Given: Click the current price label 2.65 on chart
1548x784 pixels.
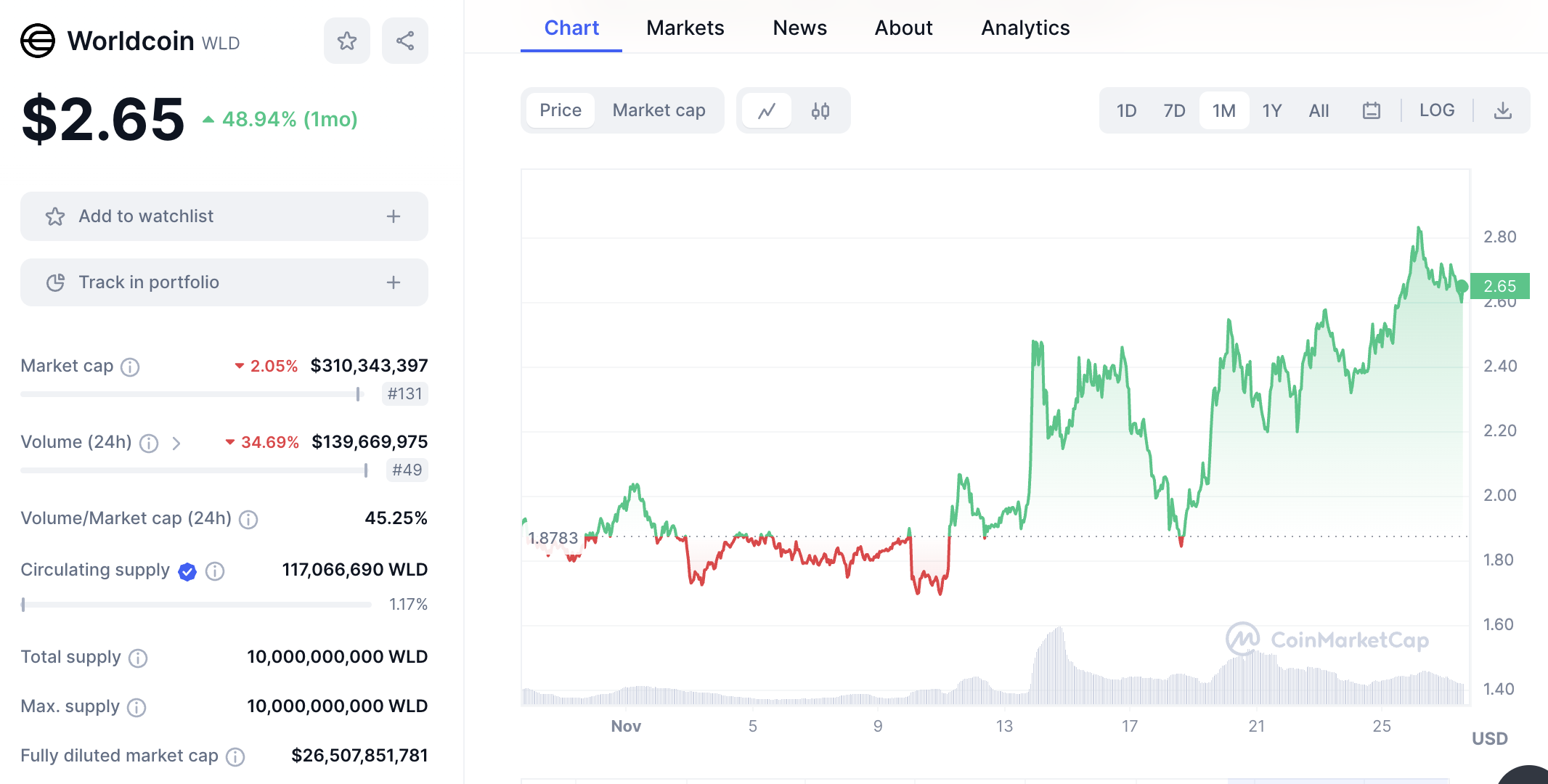Looking at the screenshot, I should pyautogui.click(x=1500, y=286).
